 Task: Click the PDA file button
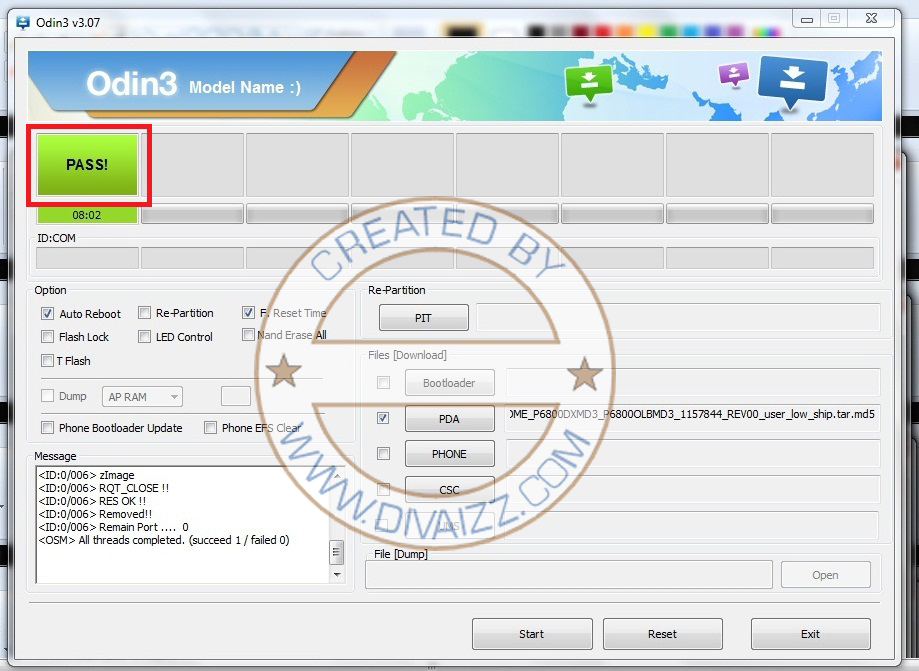click(x=450, y=418)
